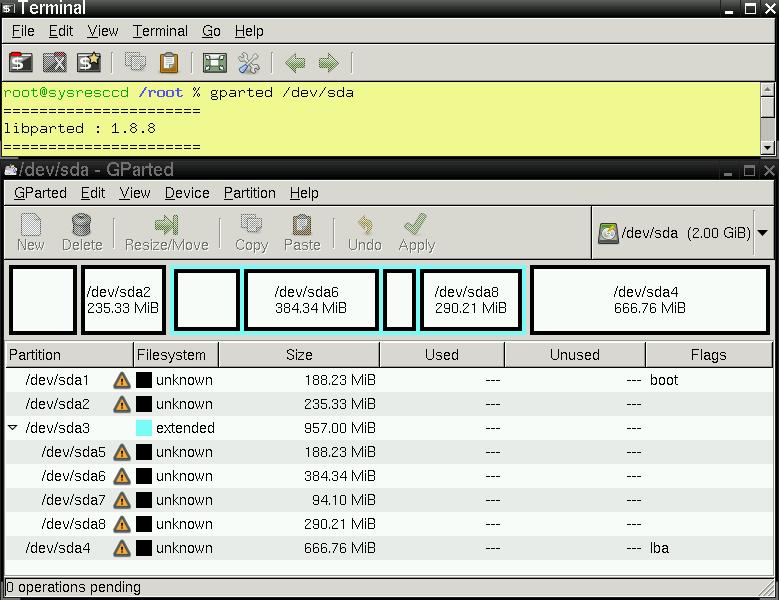
Task: Open Terminal Help menu
Action: (x=249, y=31)
